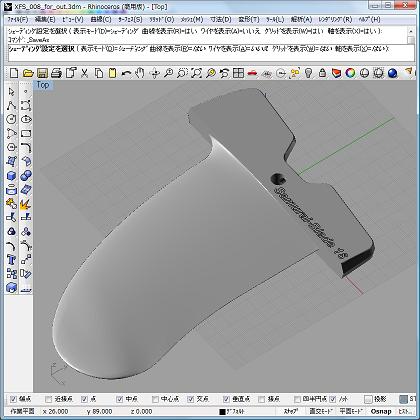Open a file with the folder icon
The image size is (420, 420).
pos(28,73)
